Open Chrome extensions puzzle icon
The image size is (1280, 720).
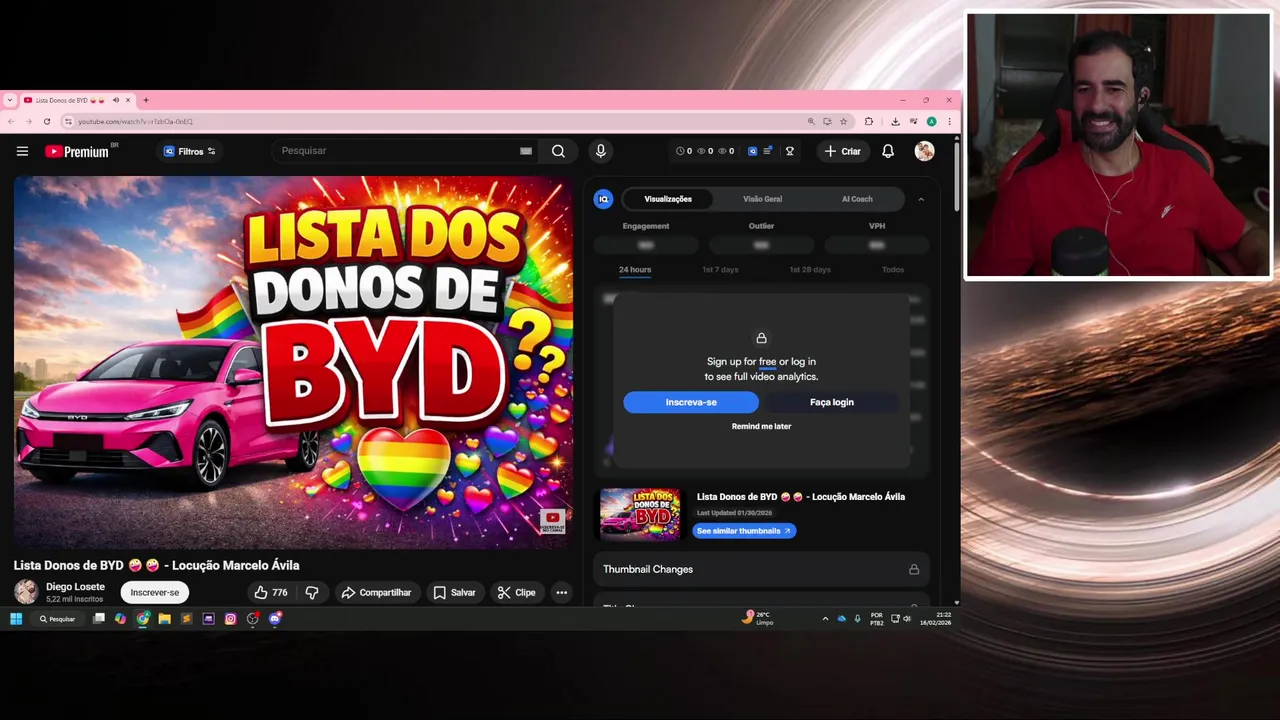[x=868, y=121]
